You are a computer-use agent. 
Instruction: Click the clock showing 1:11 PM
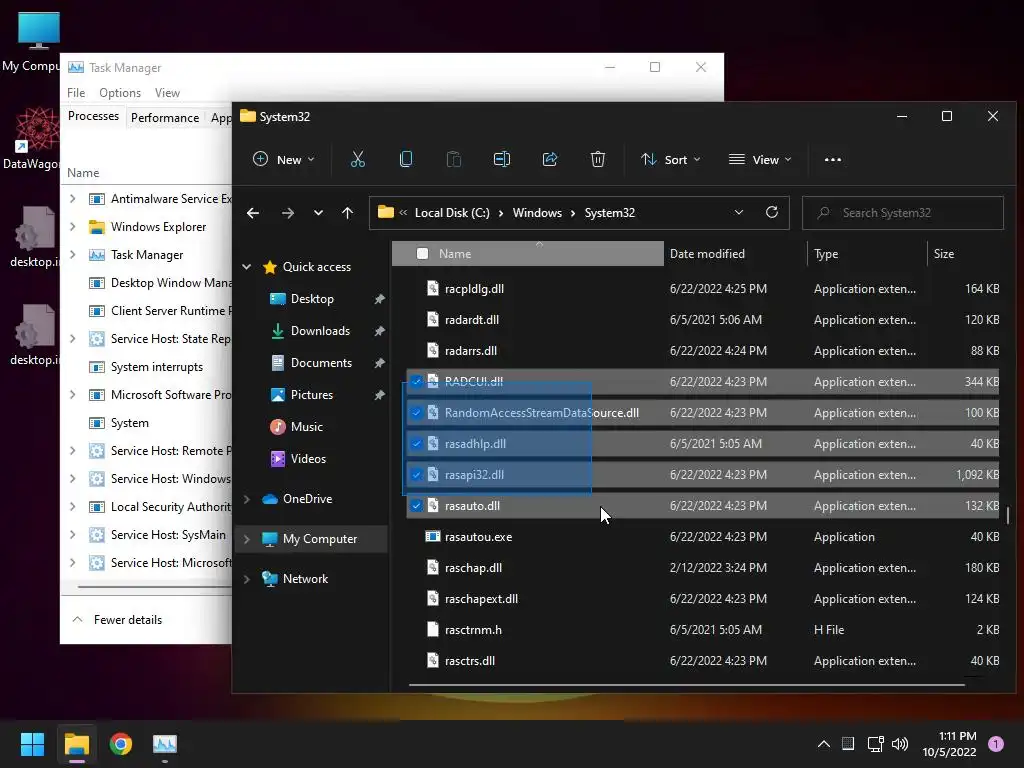pos(957,736)
